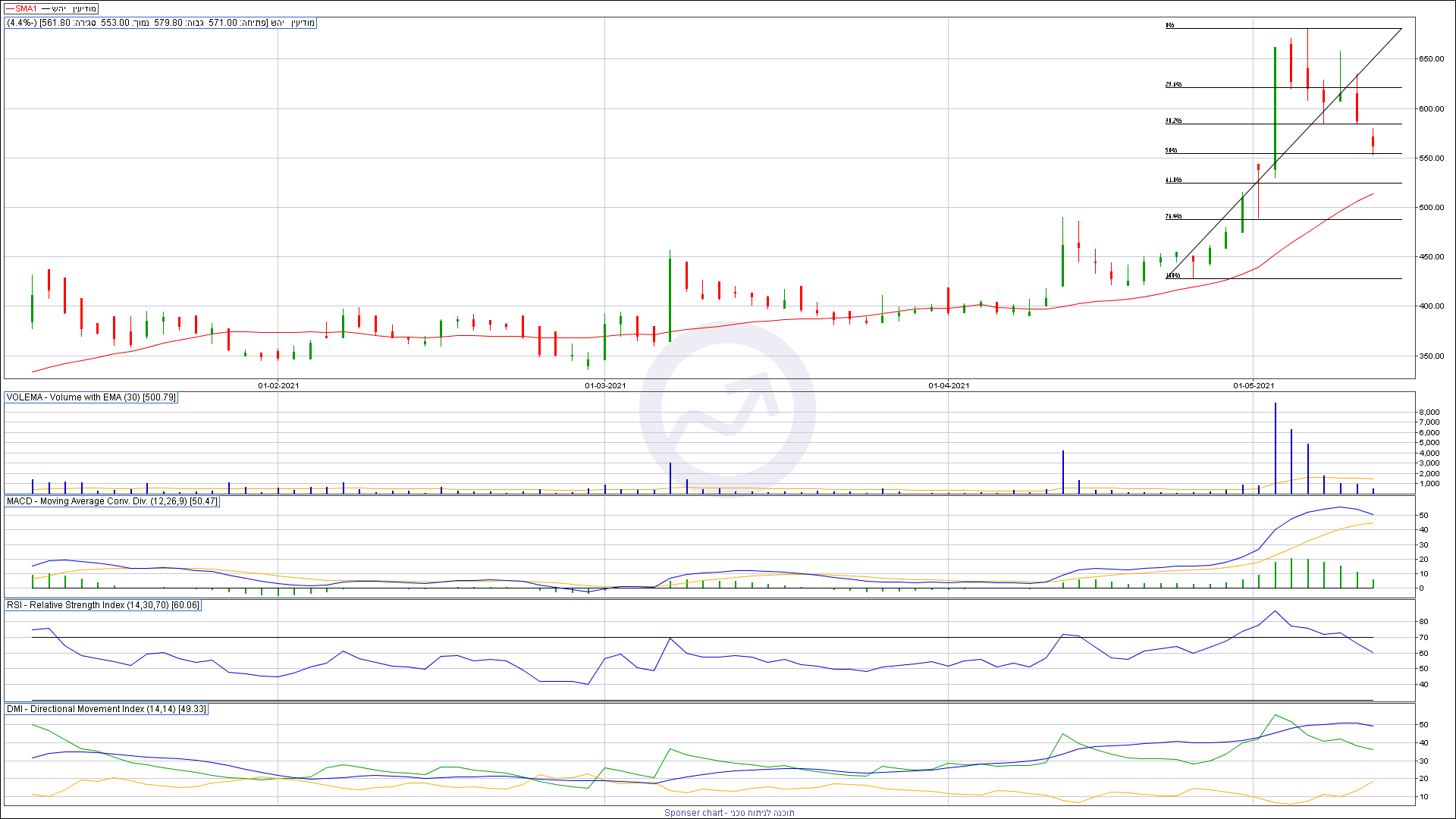Click the 01-05-2021 date axis label
Screen dimensions: 1456x819
pos(1254,386)
